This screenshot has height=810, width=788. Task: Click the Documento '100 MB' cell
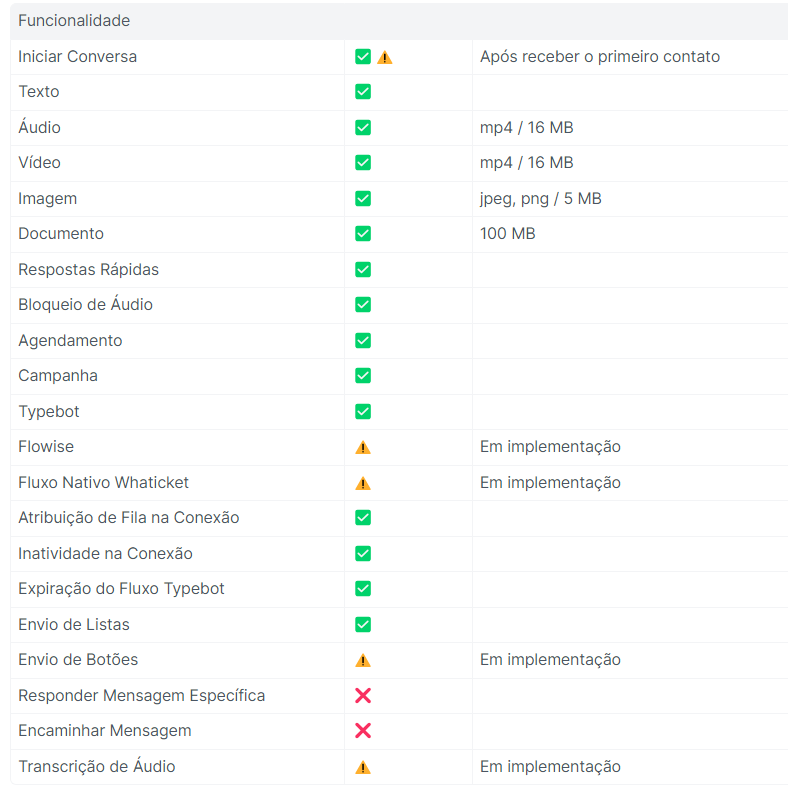507,234
